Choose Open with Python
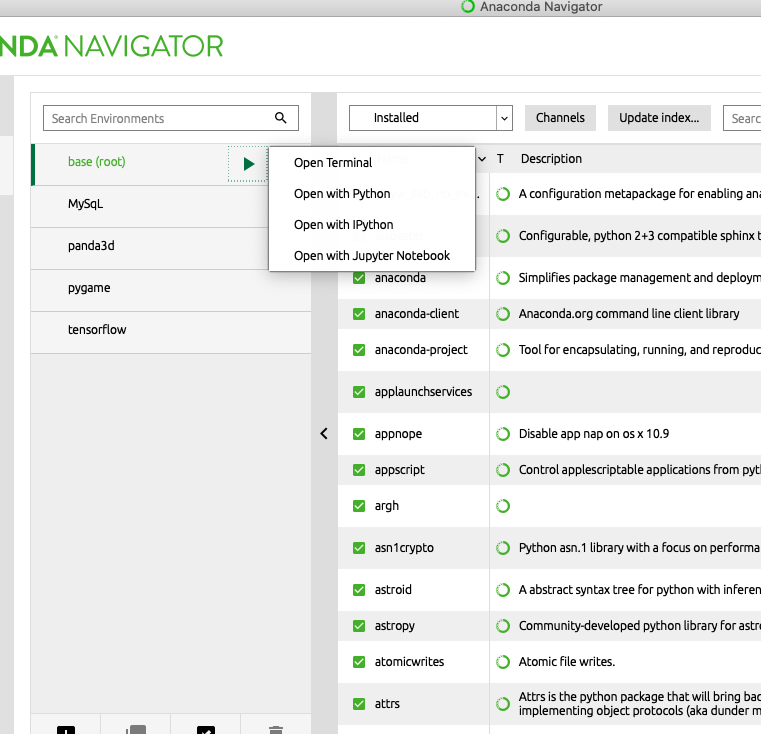 pos(372,194)
